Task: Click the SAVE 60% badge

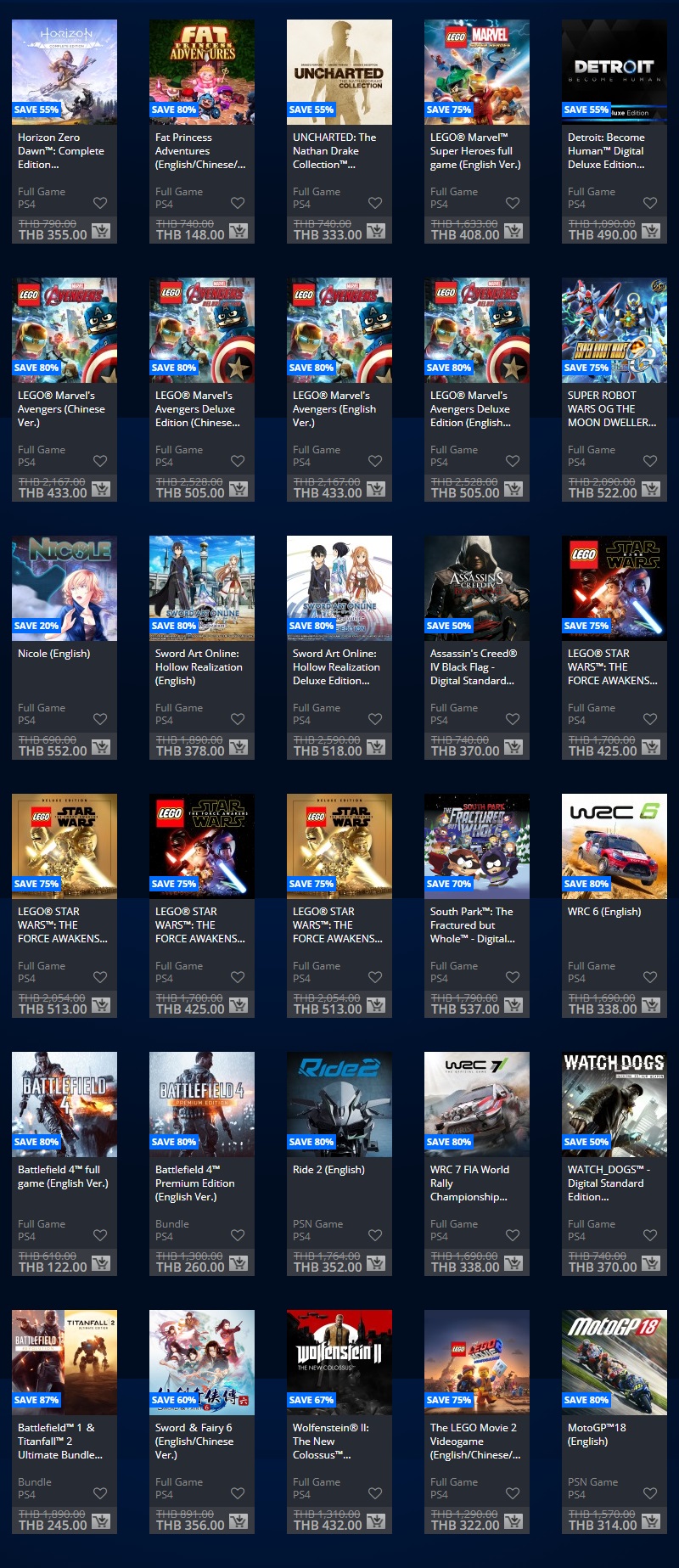Action: pos(174,1400)
